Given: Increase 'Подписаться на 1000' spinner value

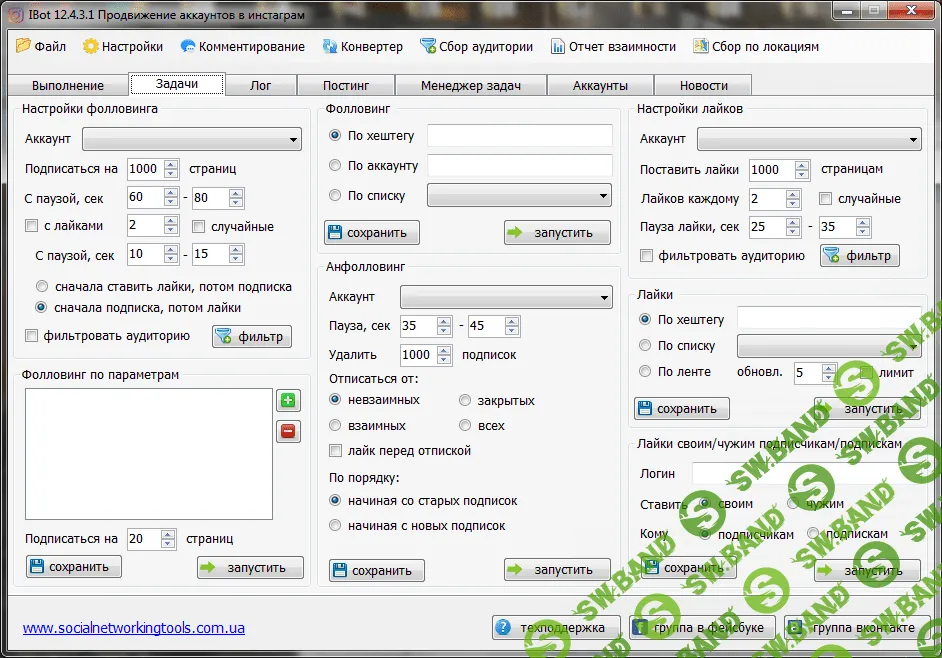Looking at the screenshot, I should [x=171, y=164].
